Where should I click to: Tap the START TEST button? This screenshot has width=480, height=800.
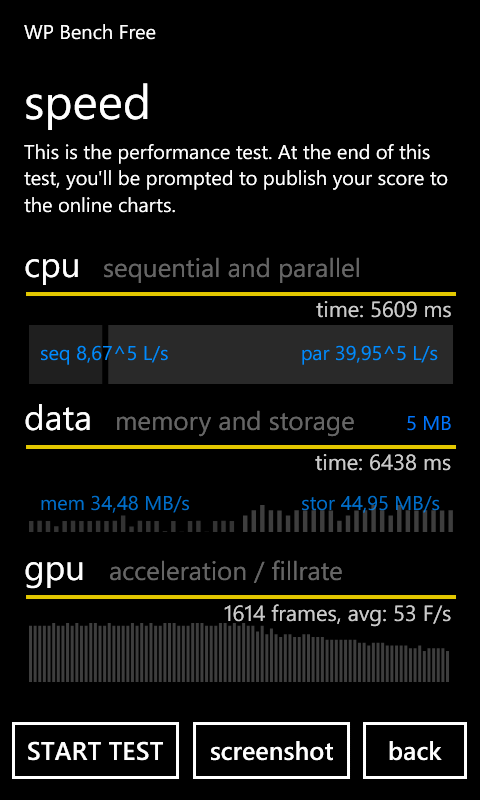click(95, 751)
